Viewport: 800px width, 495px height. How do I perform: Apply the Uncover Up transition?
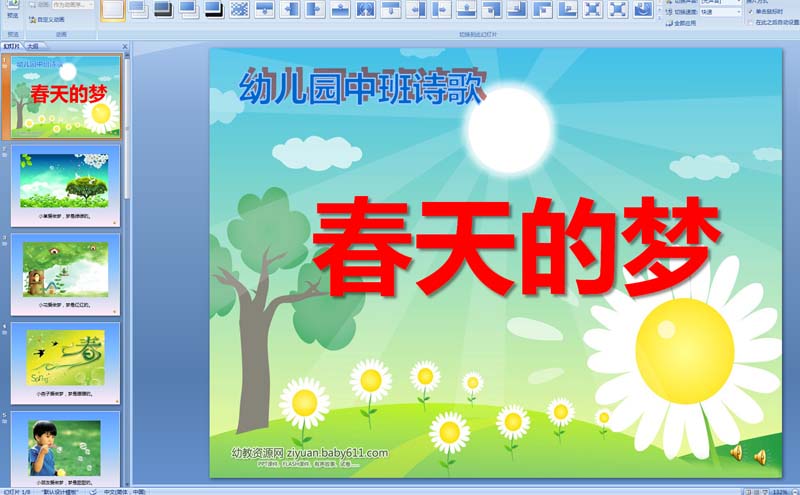click(x=466, y=9)
